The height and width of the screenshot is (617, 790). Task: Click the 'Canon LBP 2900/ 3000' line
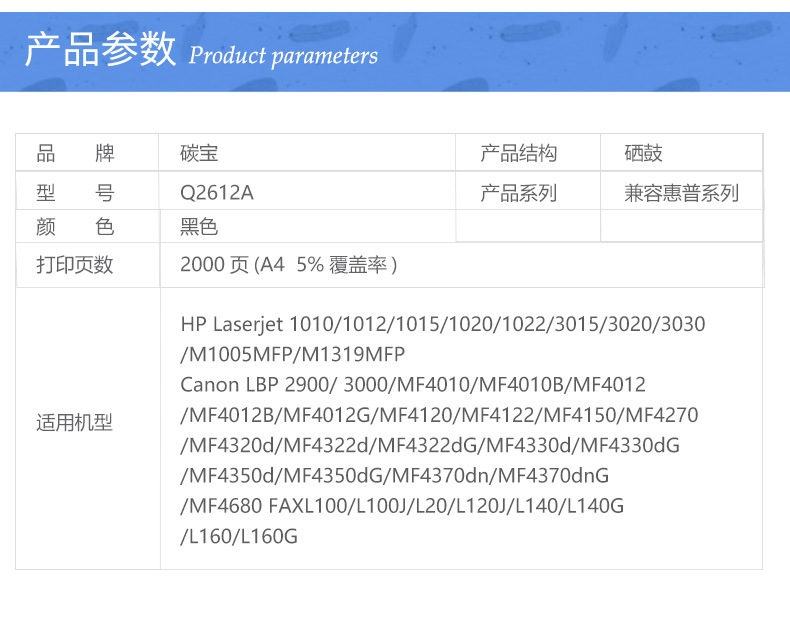(x=413, y=385)
